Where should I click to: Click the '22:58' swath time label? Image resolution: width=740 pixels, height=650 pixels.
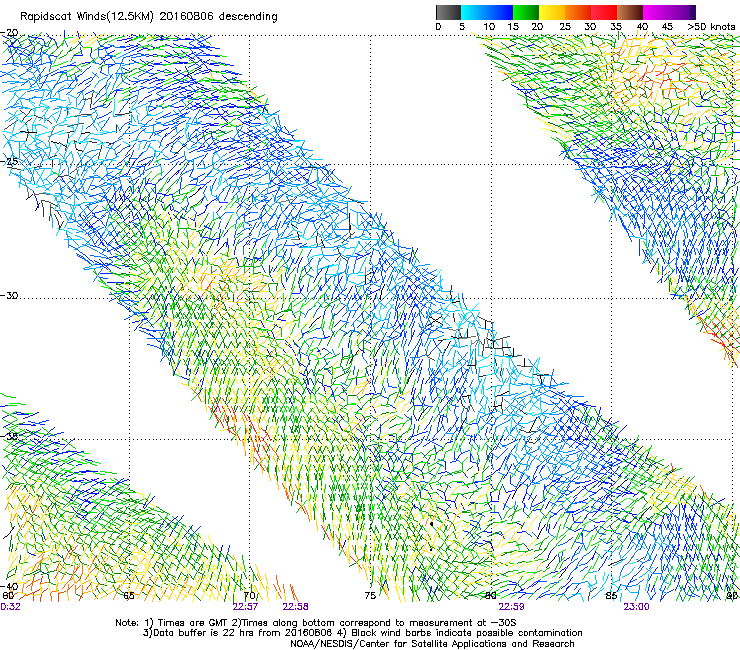coord(295,607)
